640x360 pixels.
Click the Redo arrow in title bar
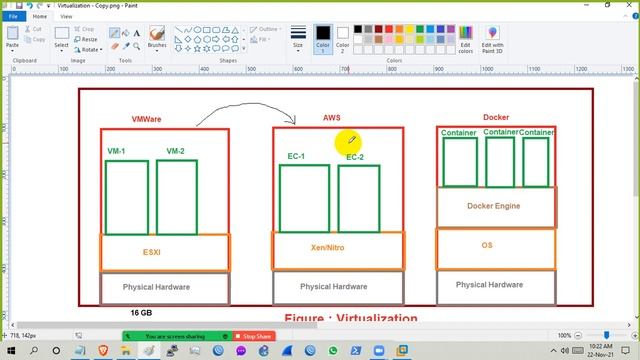click(40, 6)
